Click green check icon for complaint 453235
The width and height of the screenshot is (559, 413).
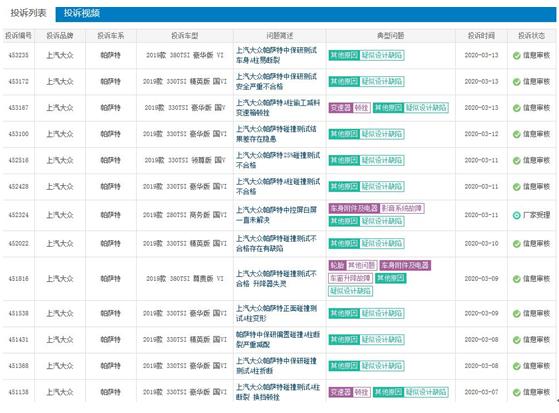[x=517, y=56]
